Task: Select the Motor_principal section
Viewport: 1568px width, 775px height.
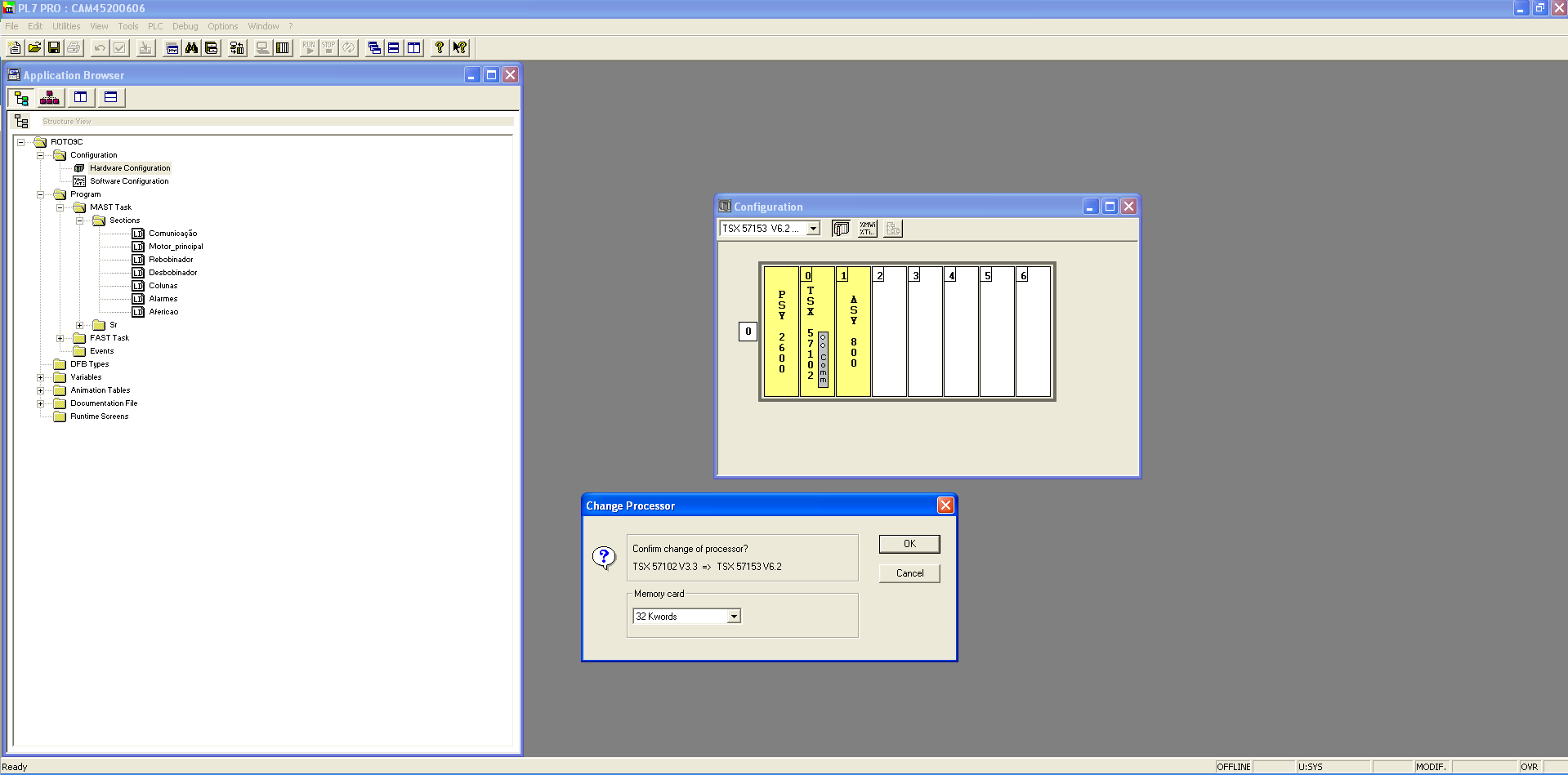Action: [176, 247]
